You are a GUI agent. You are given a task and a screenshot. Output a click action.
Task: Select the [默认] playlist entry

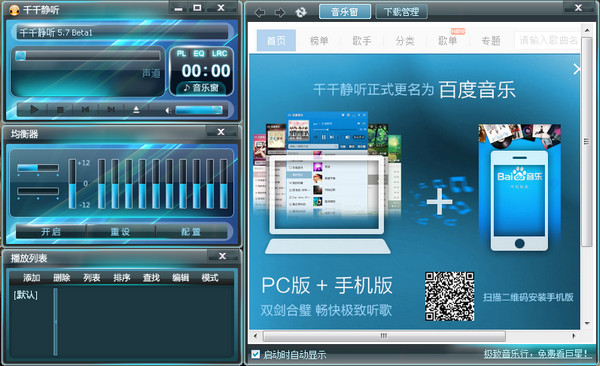pyautogui.click(x=26, y=295)
